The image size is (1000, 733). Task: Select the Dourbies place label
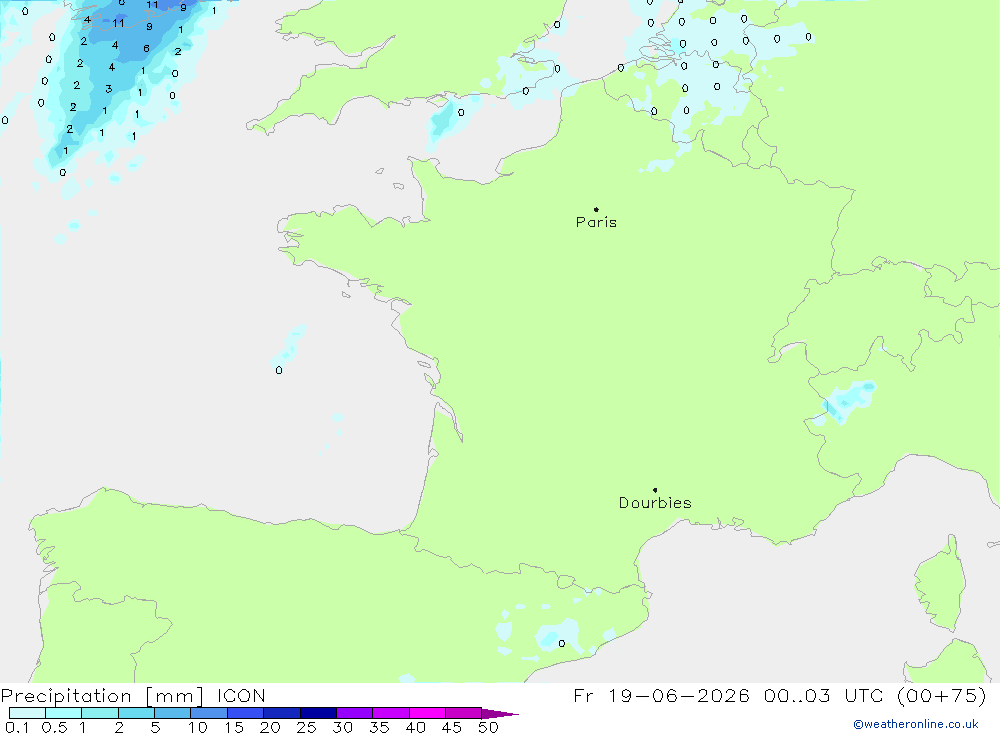coord(655,503)
